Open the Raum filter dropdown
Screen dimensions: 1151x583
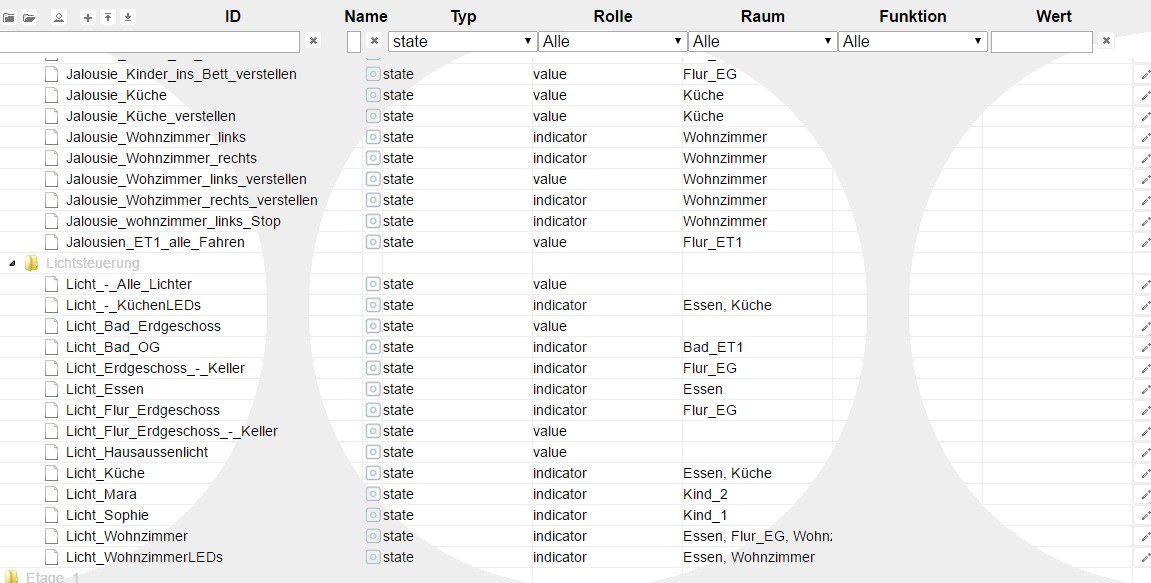761,41
